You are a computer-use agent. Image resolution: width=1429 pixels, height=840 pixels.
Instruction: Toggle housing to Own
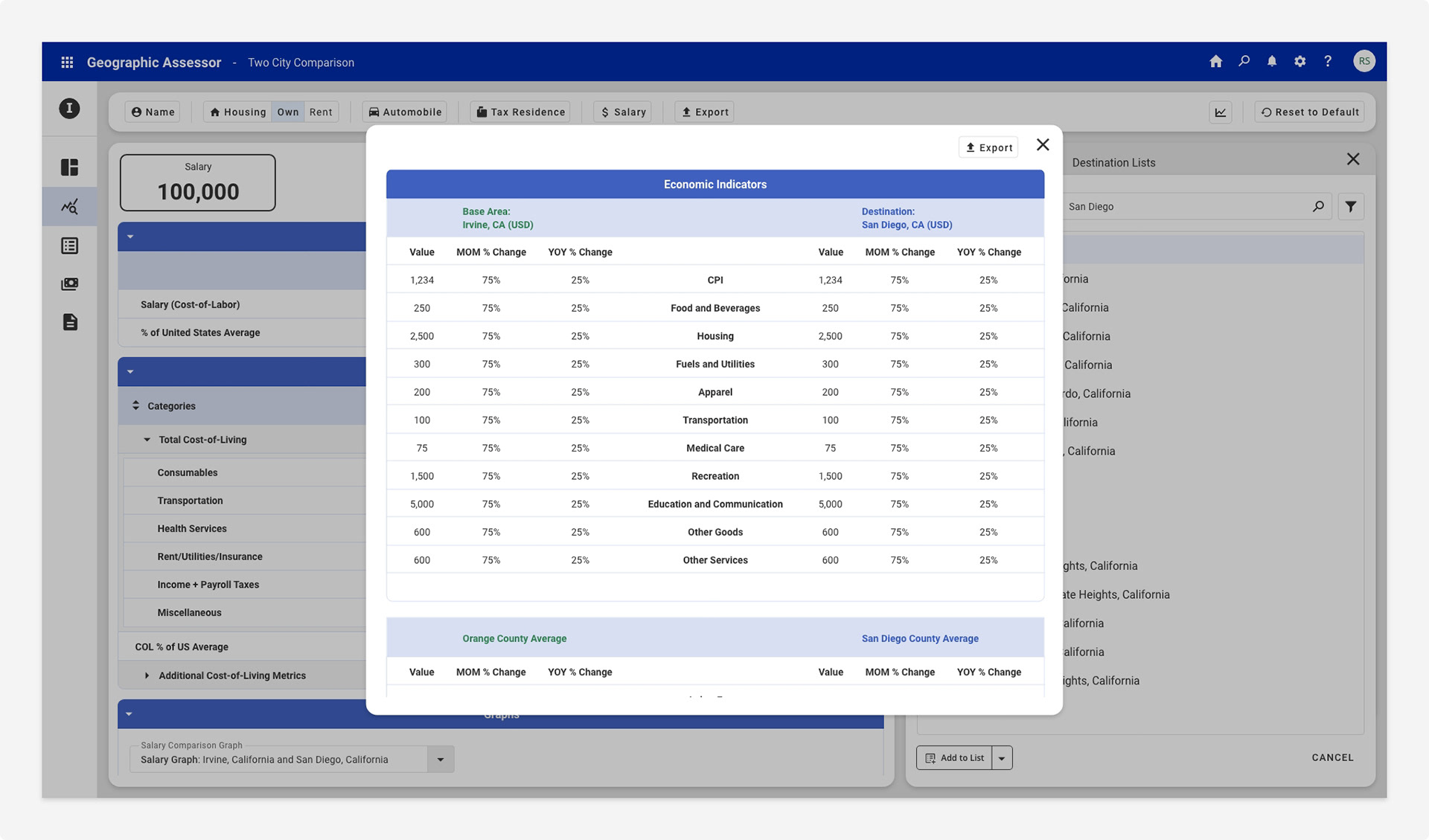pos(288,112)
